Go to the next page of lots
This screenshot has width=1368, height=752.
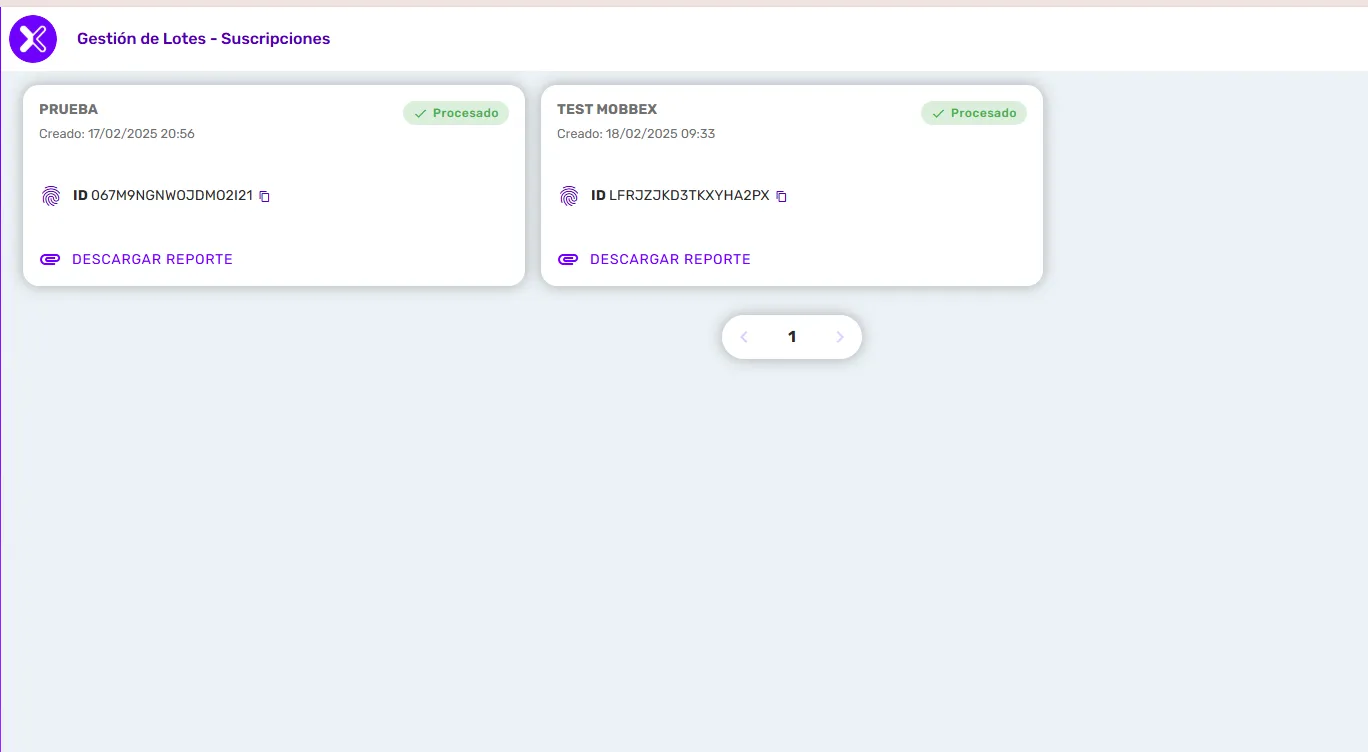click(840, 337)
